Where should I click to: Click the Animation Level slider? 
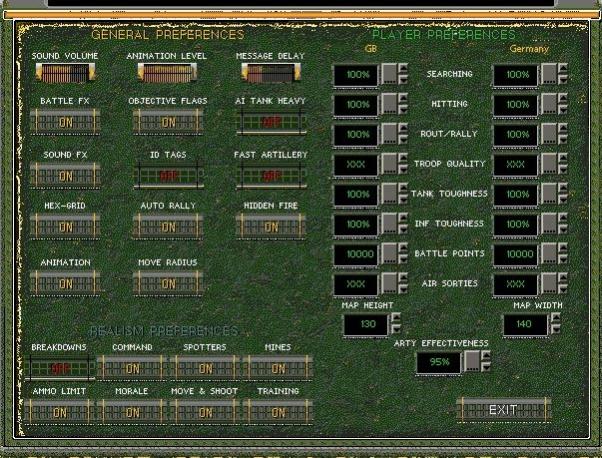click(x=167, y=72)
